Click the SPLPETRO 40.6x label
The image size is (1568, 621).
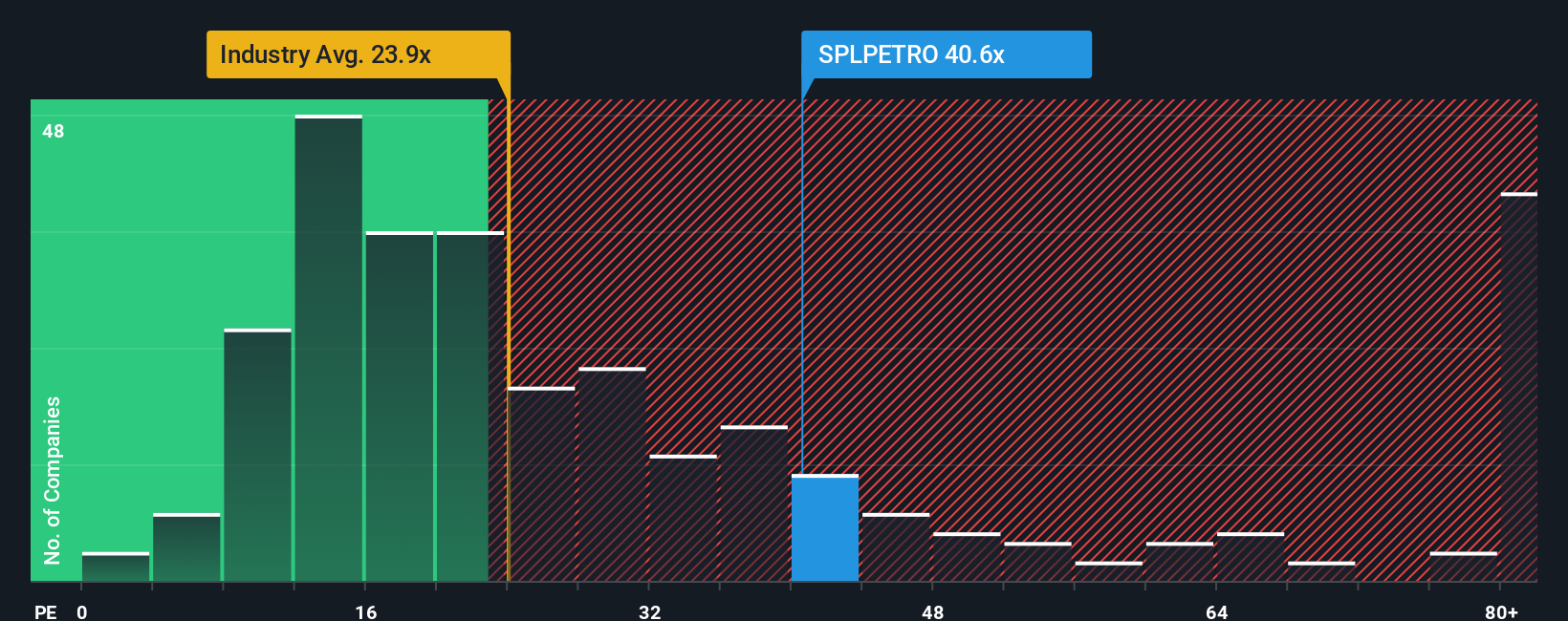coord(946,54)
